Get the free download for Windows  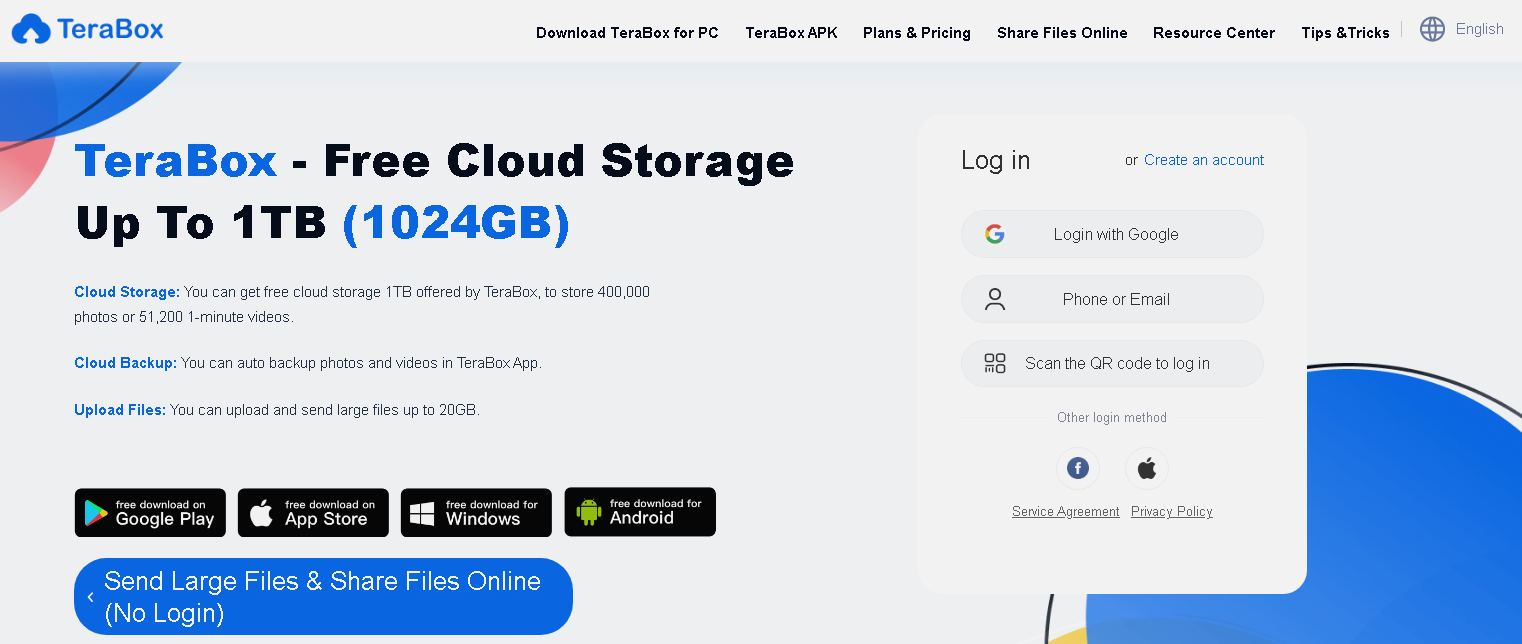[476, 512]
